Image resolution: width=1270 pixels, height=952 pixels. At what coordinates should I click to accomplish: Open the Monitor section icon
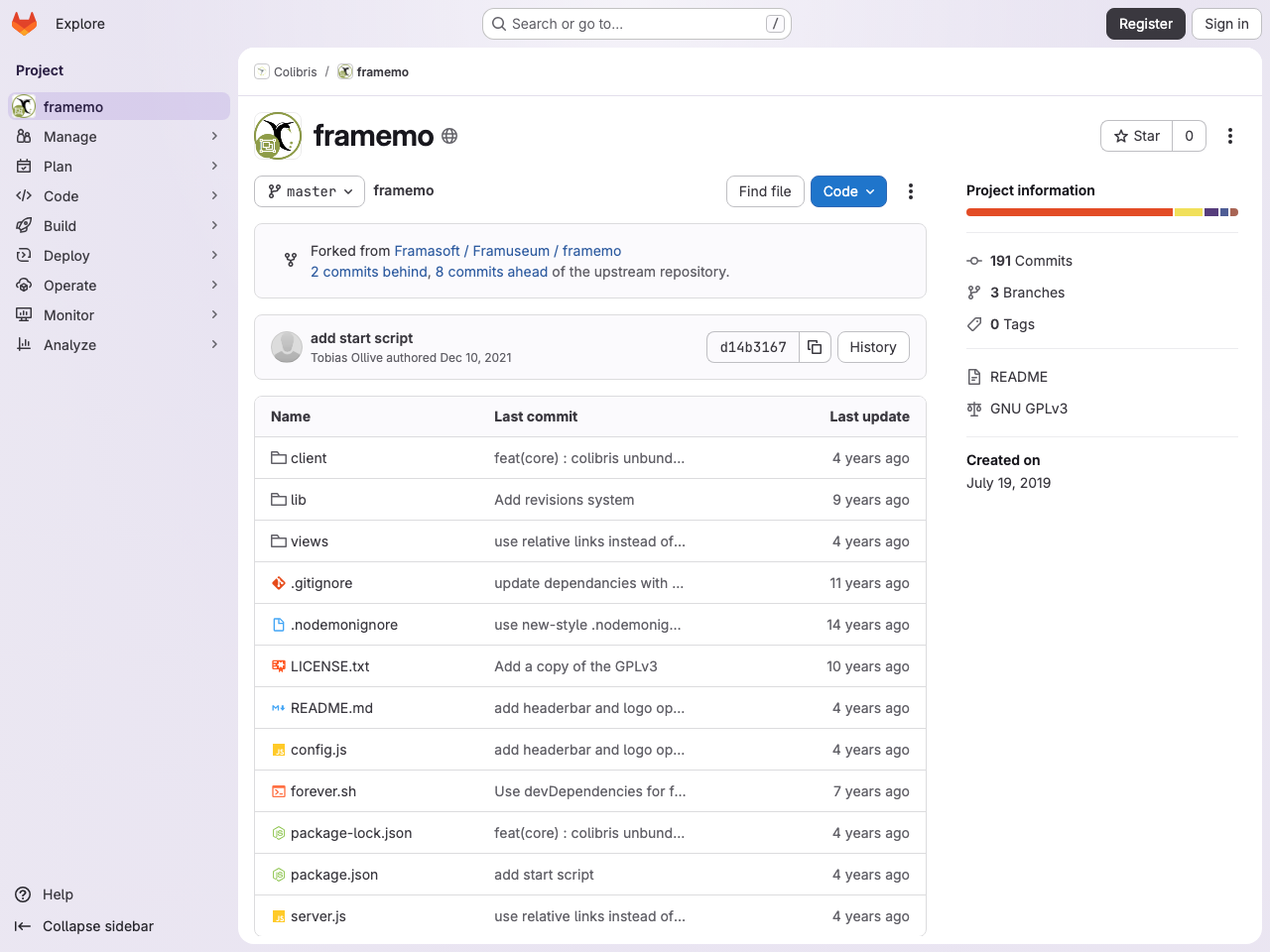pos(22,314)
